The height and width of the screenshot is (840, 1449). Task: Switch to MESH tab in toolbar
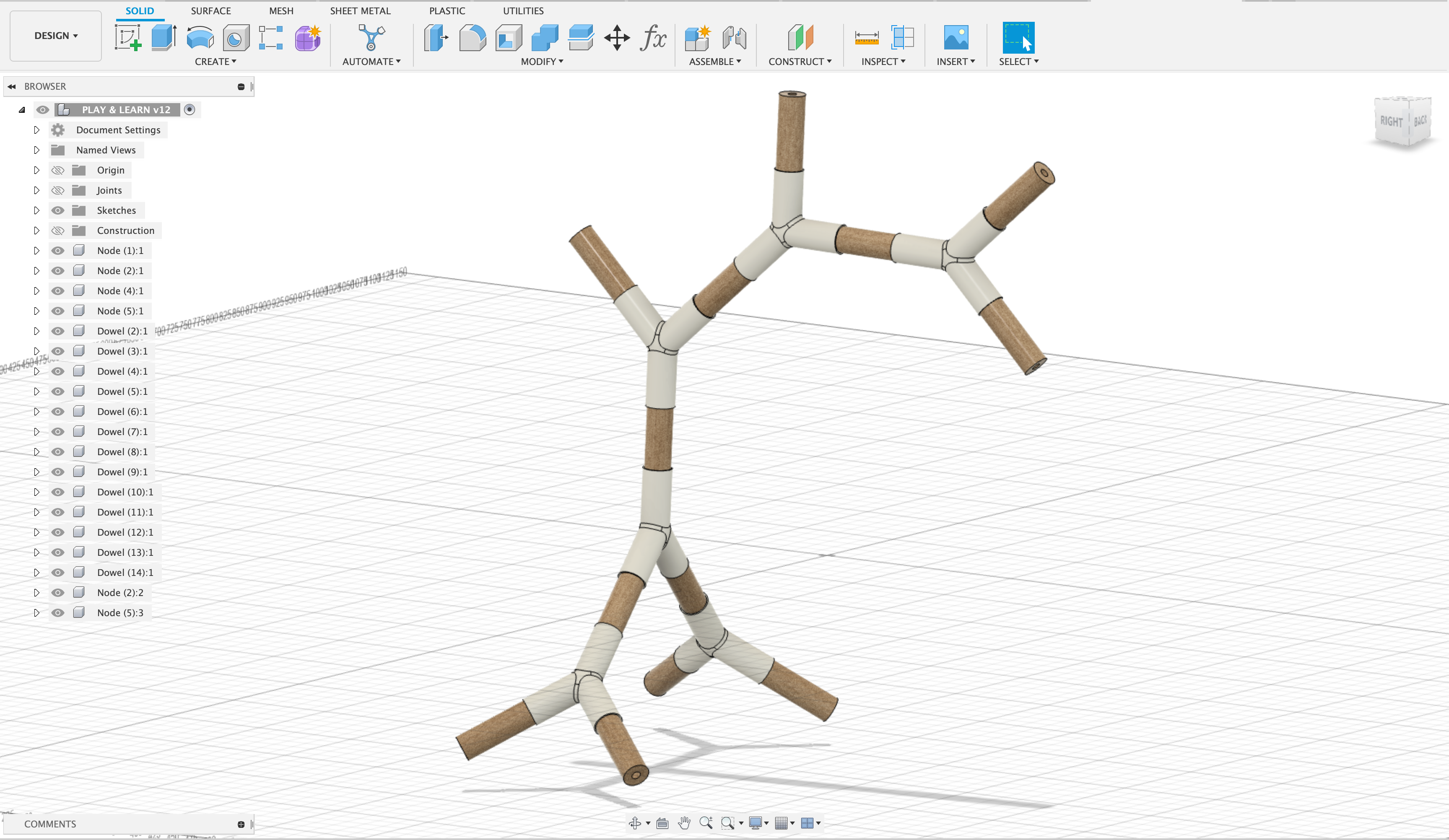(281, 11)
